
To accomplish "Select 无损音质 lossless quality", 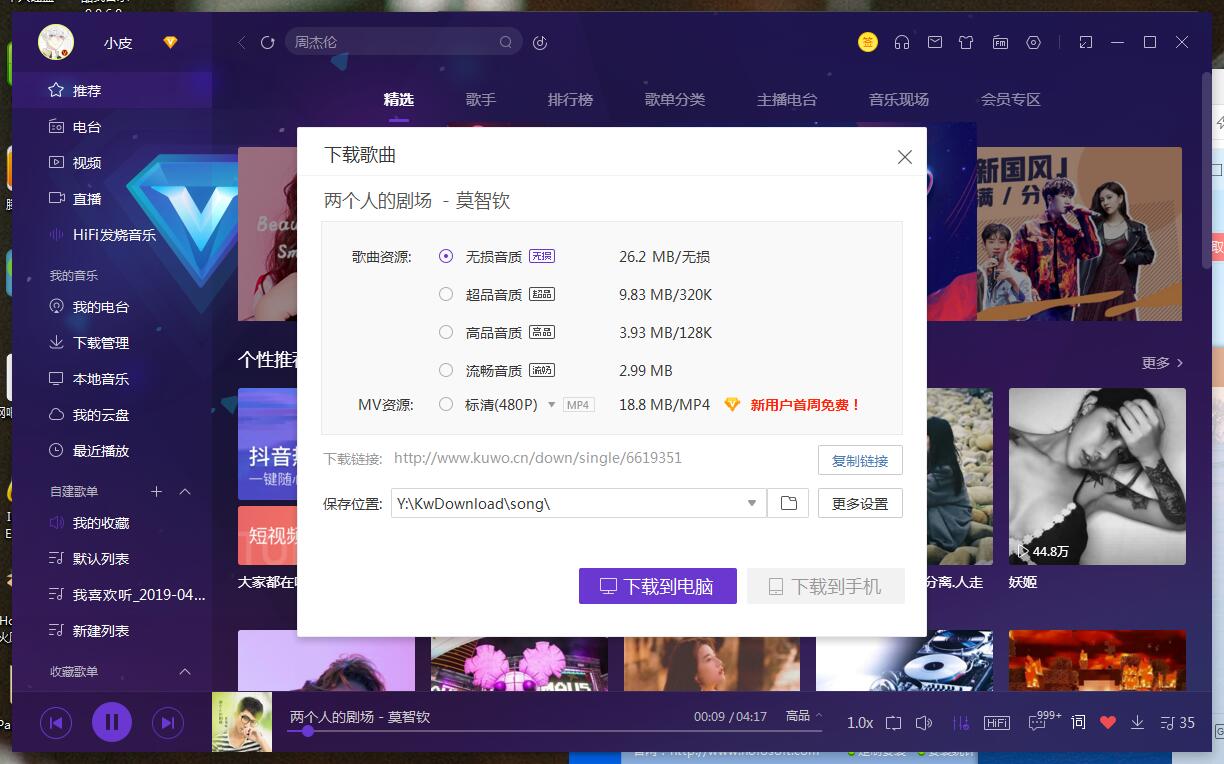I will (446, 256).
